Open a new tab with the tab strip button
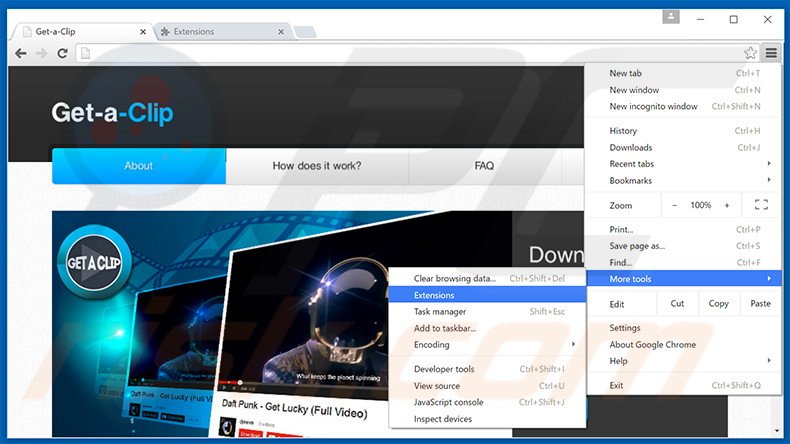The image size is (790, 444). (x=305, y=32)
